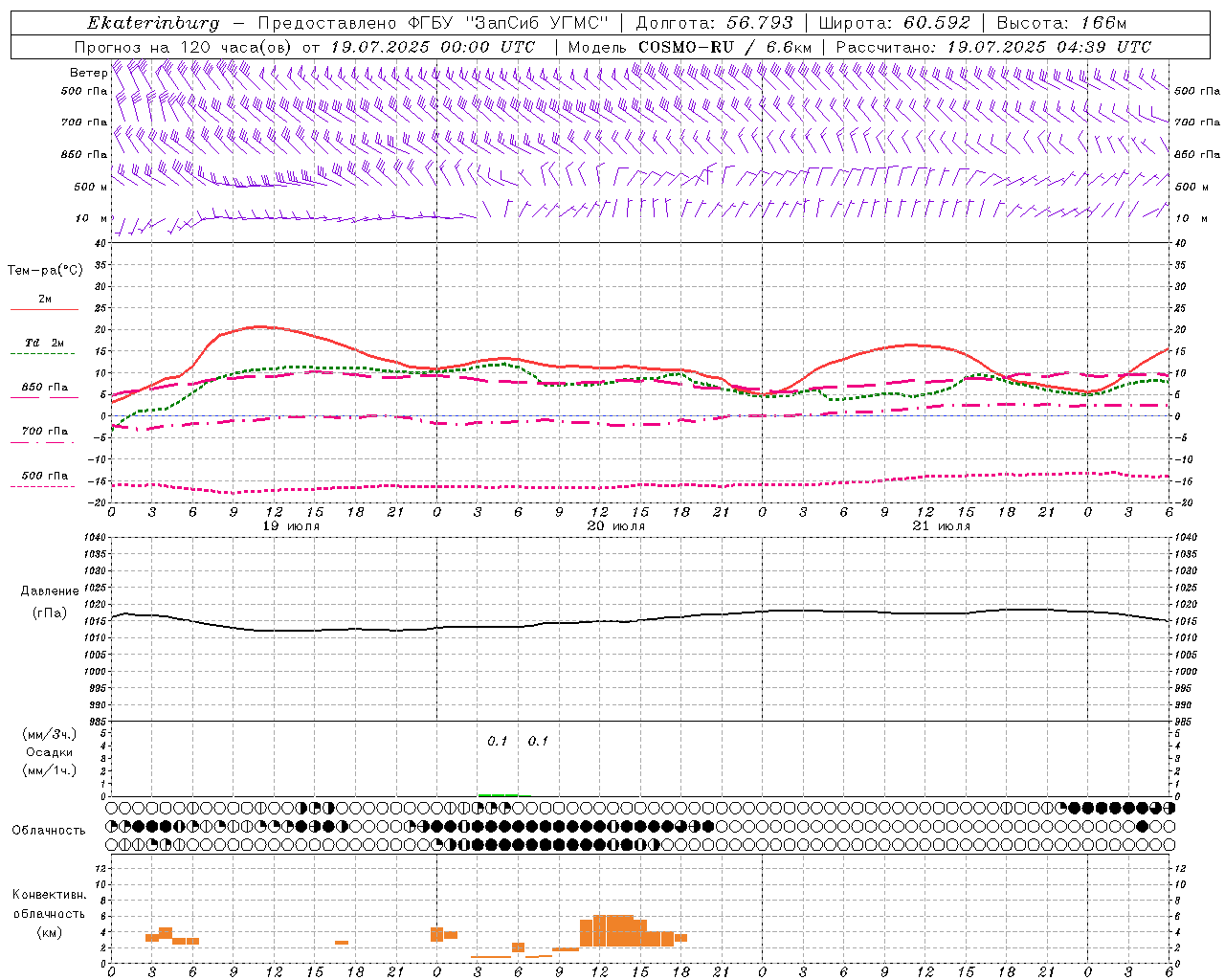Click the Тем-ра(°C) axis title
Screen dimensions: 1225x980
click(45, 271)
